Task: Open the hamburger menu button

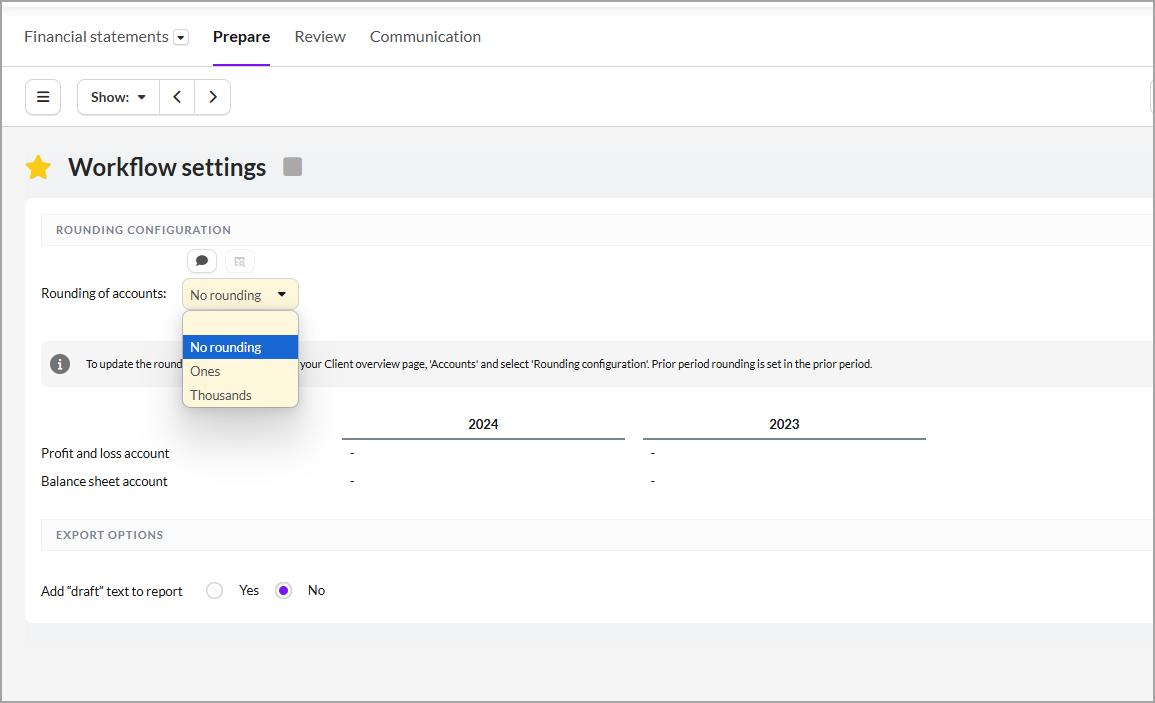Action: [43, 97]
